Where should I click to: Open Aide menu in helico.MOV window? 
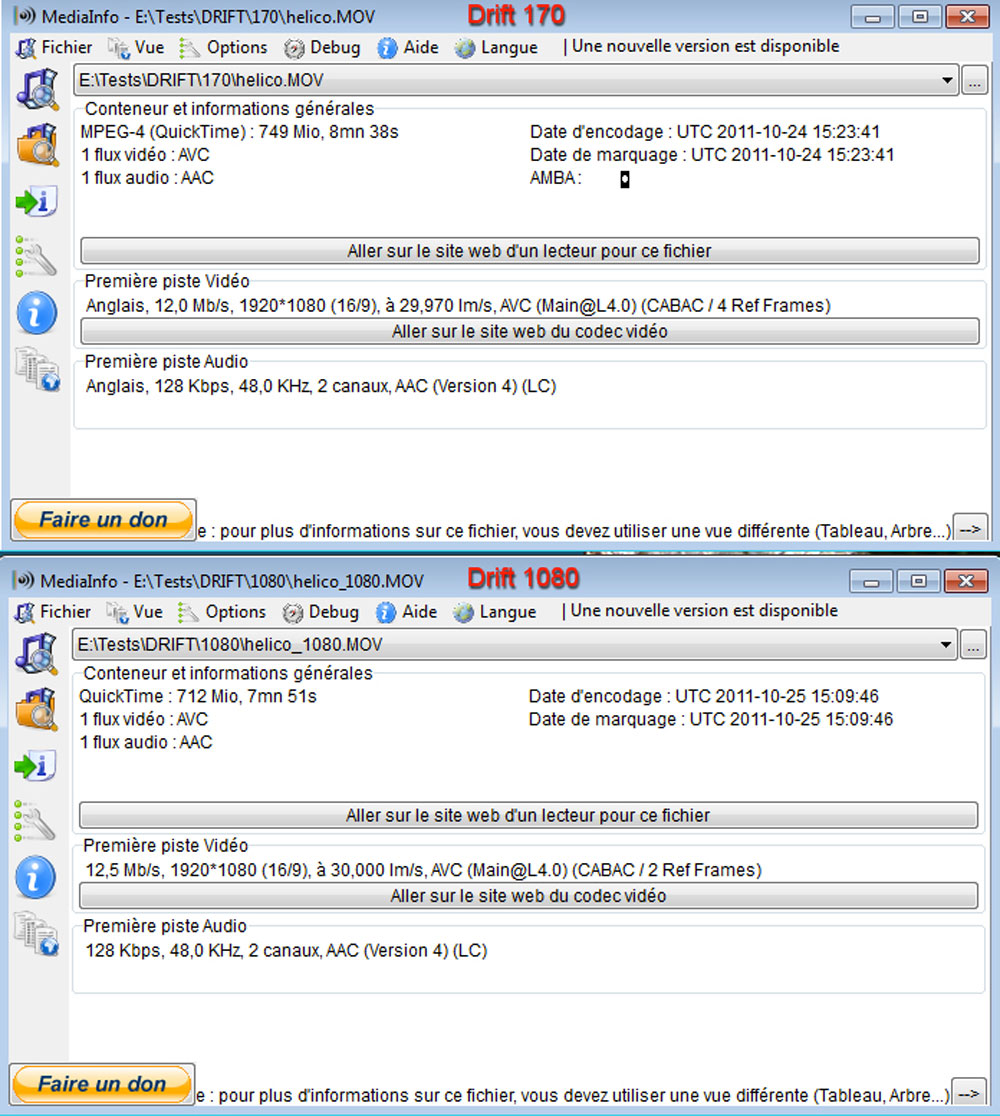point(408,48)
